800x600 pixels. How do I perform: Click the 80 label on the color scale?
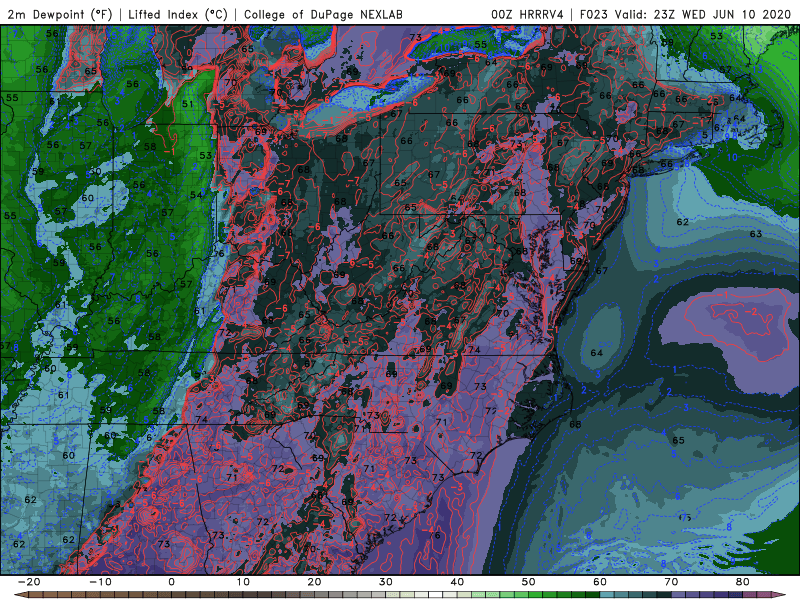pos(743,582)
